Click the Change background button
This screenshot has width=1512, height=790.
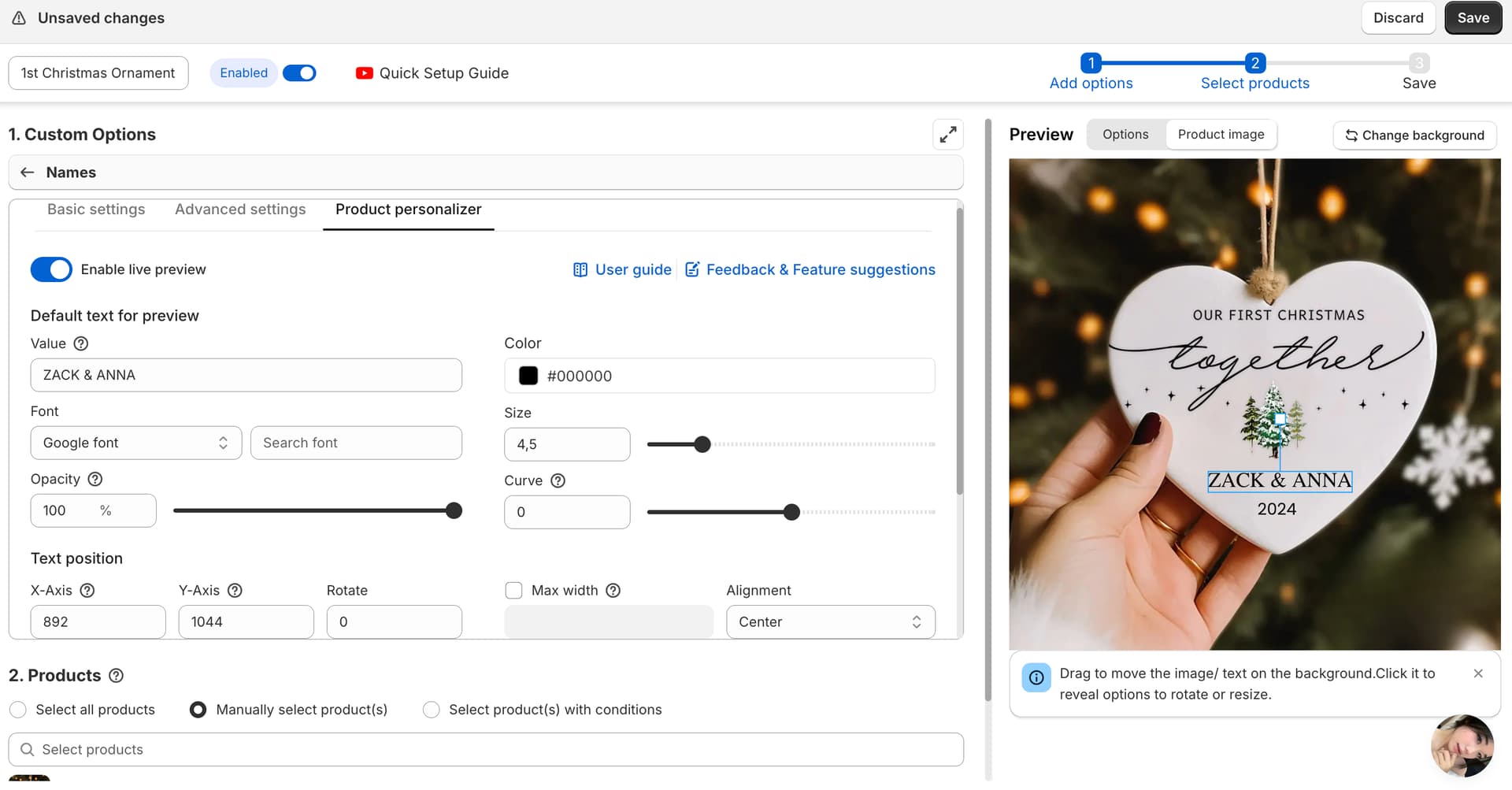[1414, 135]
